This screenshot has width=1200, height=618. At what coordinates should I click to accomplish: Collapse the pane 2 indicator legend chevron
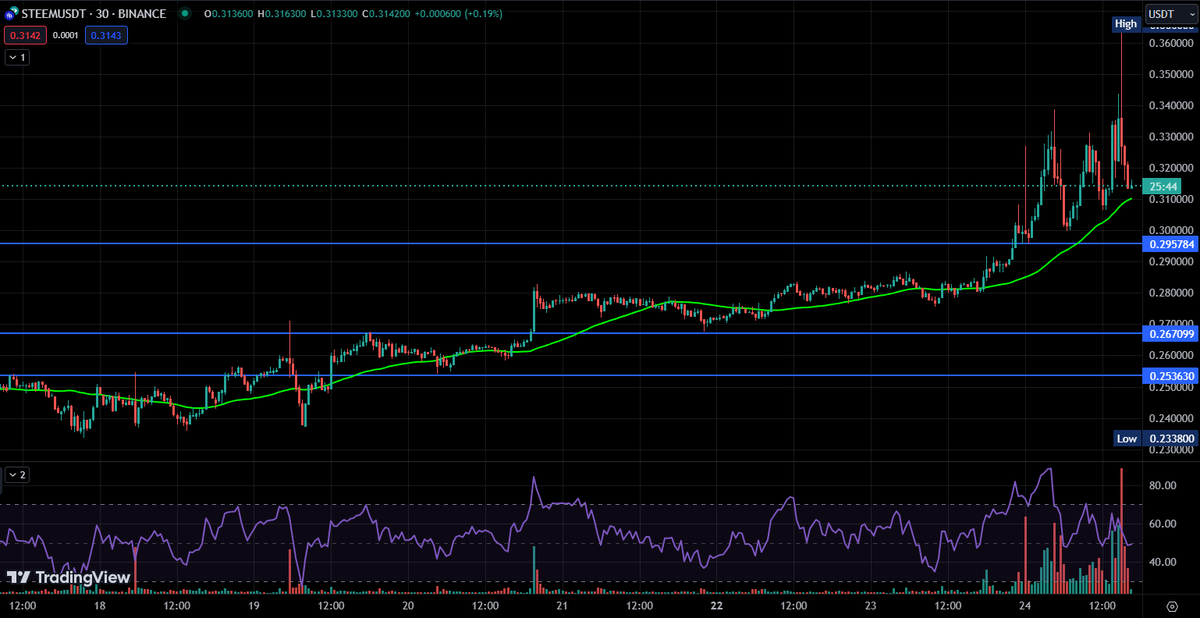(17, 475)
